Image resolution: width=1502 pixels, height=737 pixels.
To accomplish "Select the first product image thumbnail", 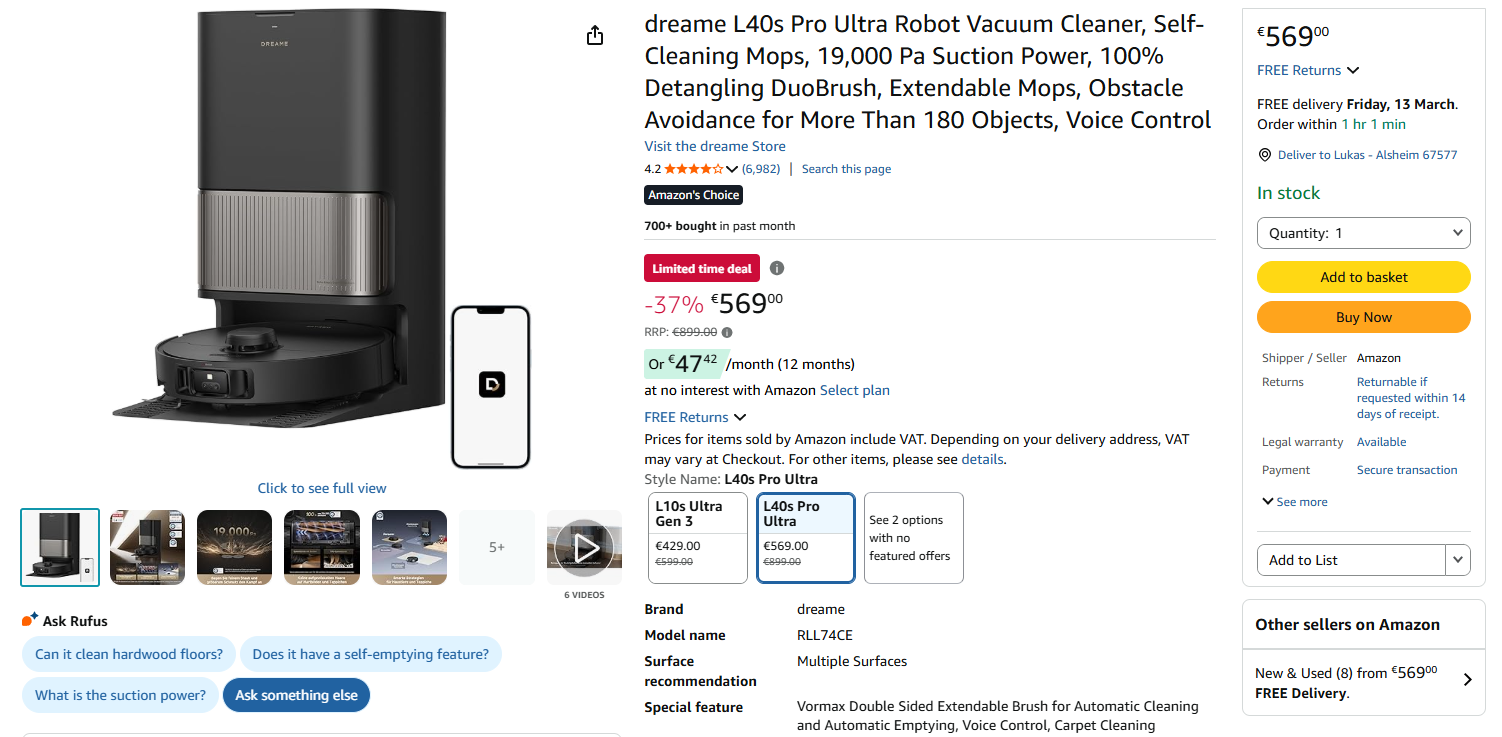I will tap(59, 547).
